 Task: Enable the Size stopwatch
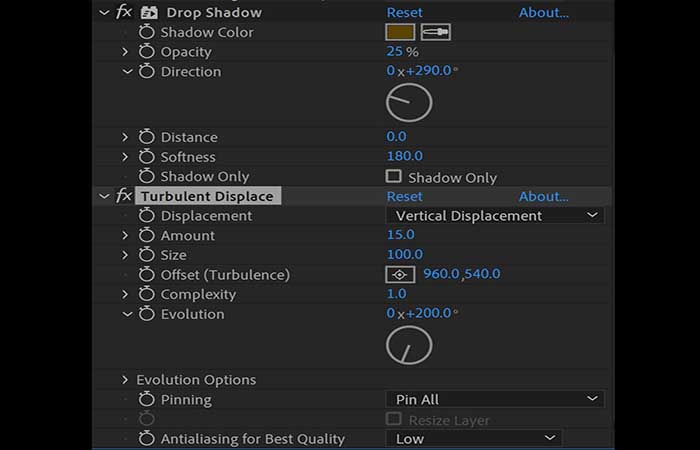(x=146, y=255)
